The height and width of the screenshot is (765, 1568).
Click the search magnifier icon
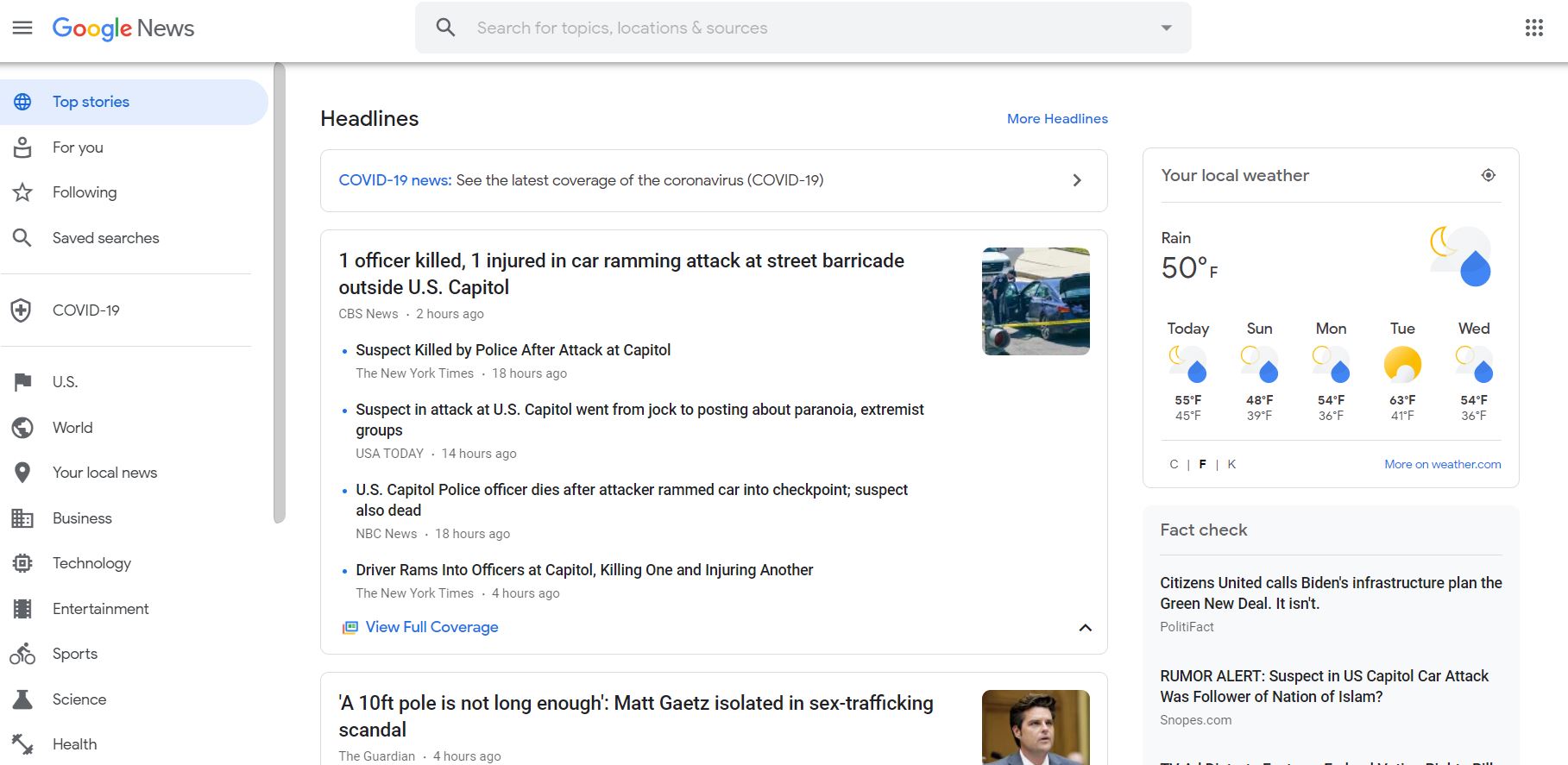tap(445, 28)
